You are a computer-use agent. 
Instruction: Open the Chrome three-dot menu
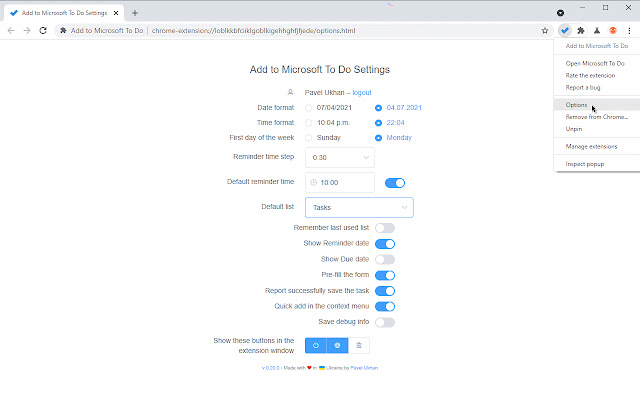[629, 31]
